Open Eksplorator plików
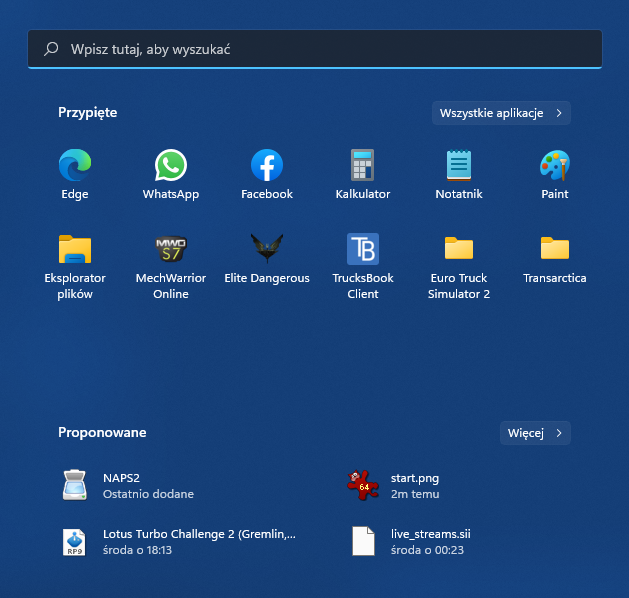Viewport: 629px width, 598px height. coord(75,249)
